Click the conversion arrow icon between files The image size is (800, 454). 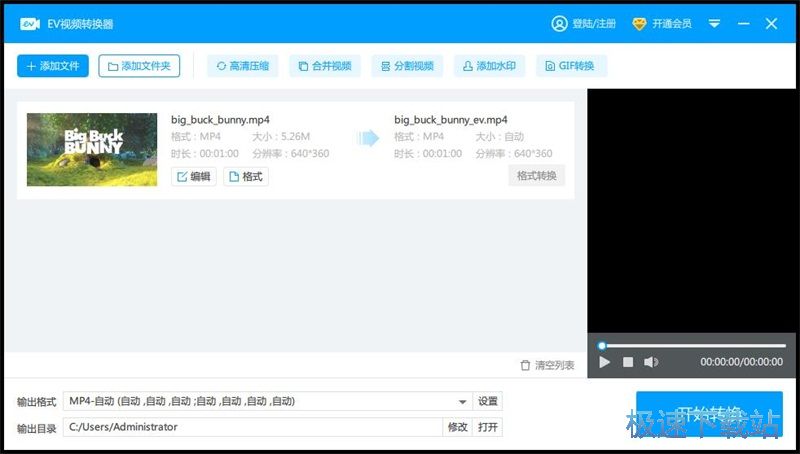[x=368, y=138]
